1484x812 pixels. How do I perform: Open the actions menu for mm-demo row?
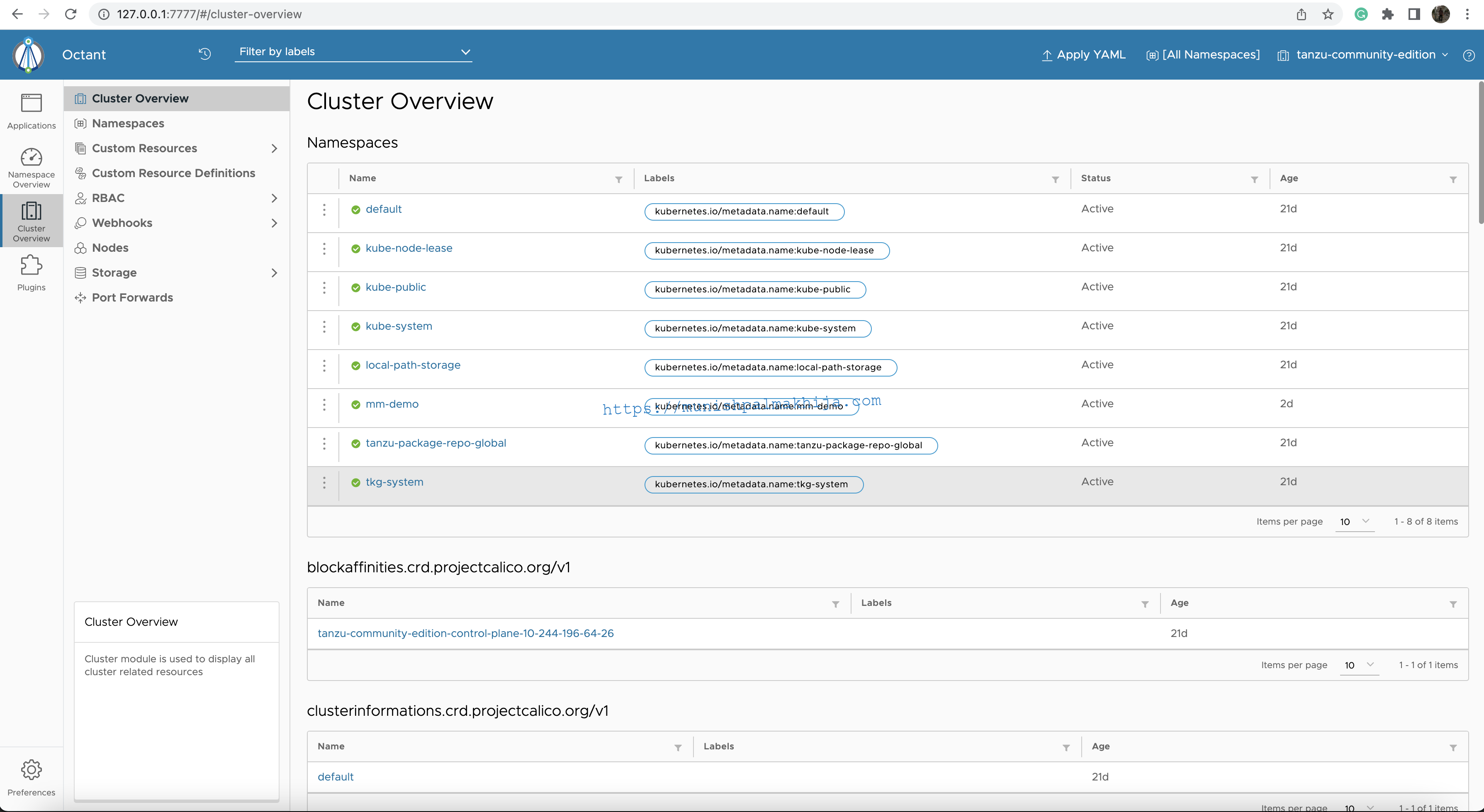click(324, 405)
